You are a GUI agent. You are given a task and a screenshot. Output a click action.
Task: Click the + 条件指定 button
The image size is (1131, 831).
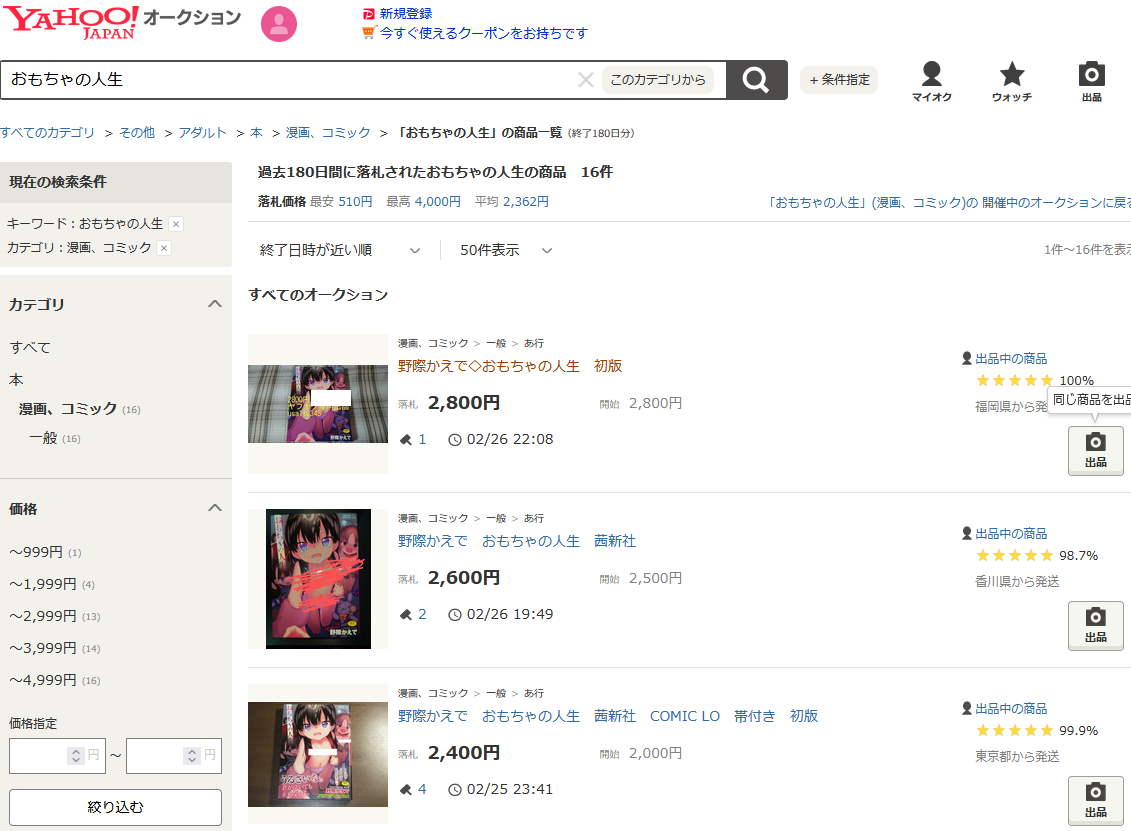coord(839,80)
